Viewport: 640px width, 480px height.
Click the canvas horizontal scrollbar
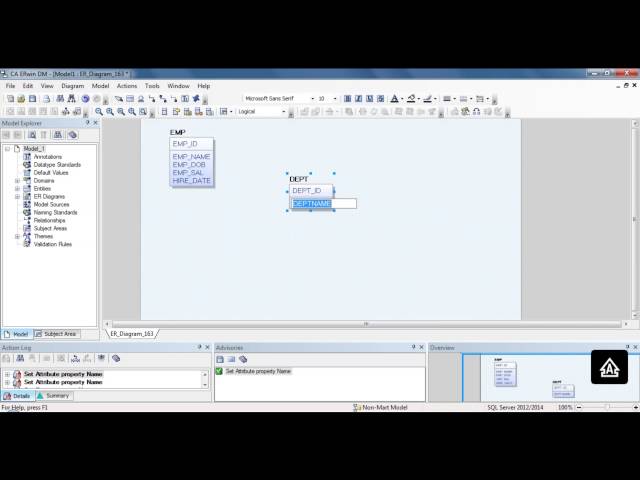(366, 324)
